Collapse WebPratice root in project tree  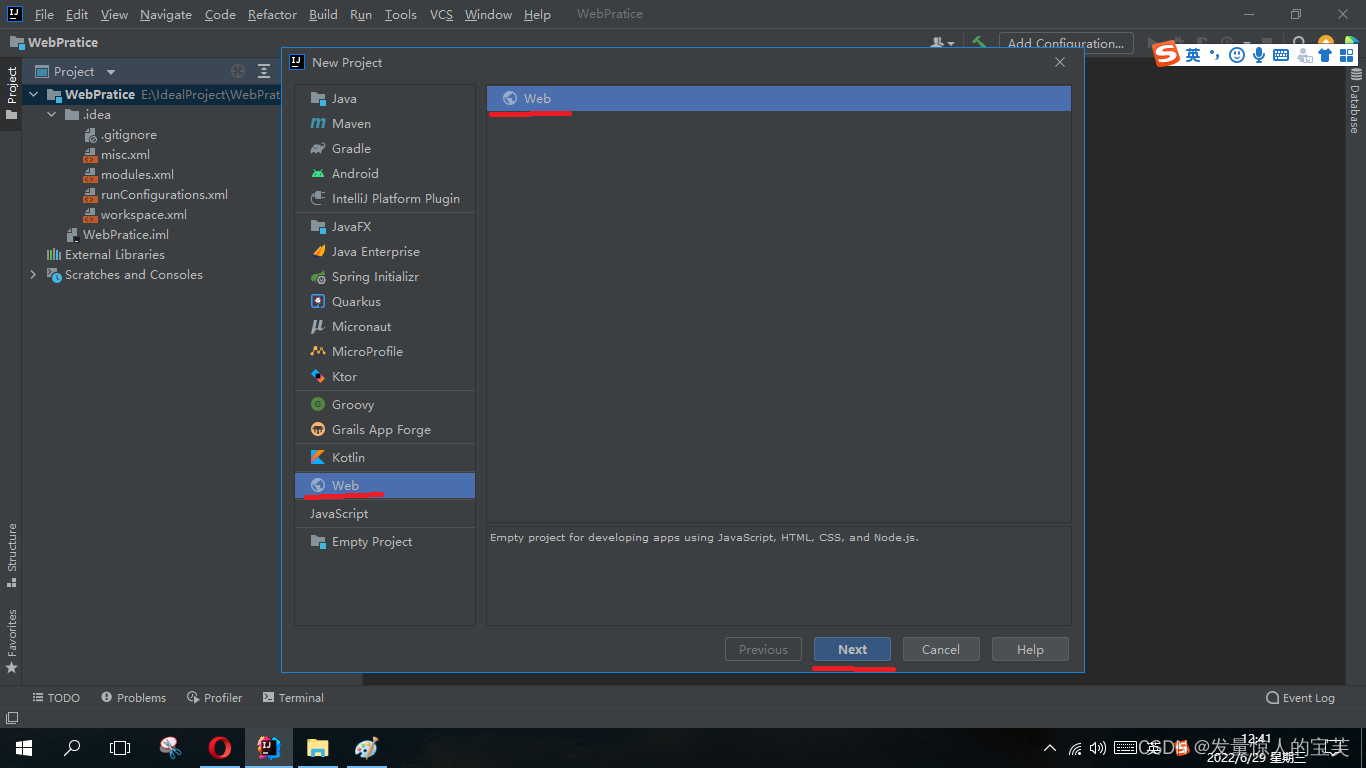[34, 94]
